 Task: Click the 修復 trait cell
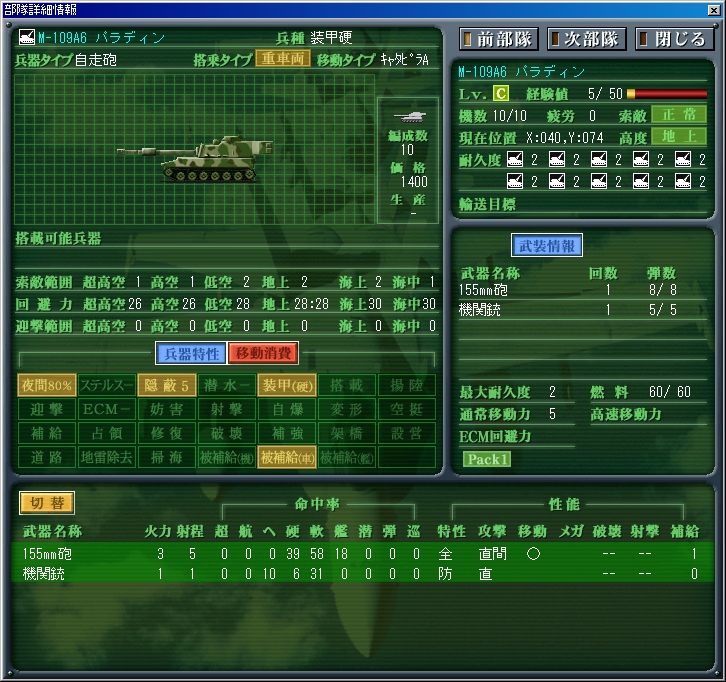click(167, 433)
